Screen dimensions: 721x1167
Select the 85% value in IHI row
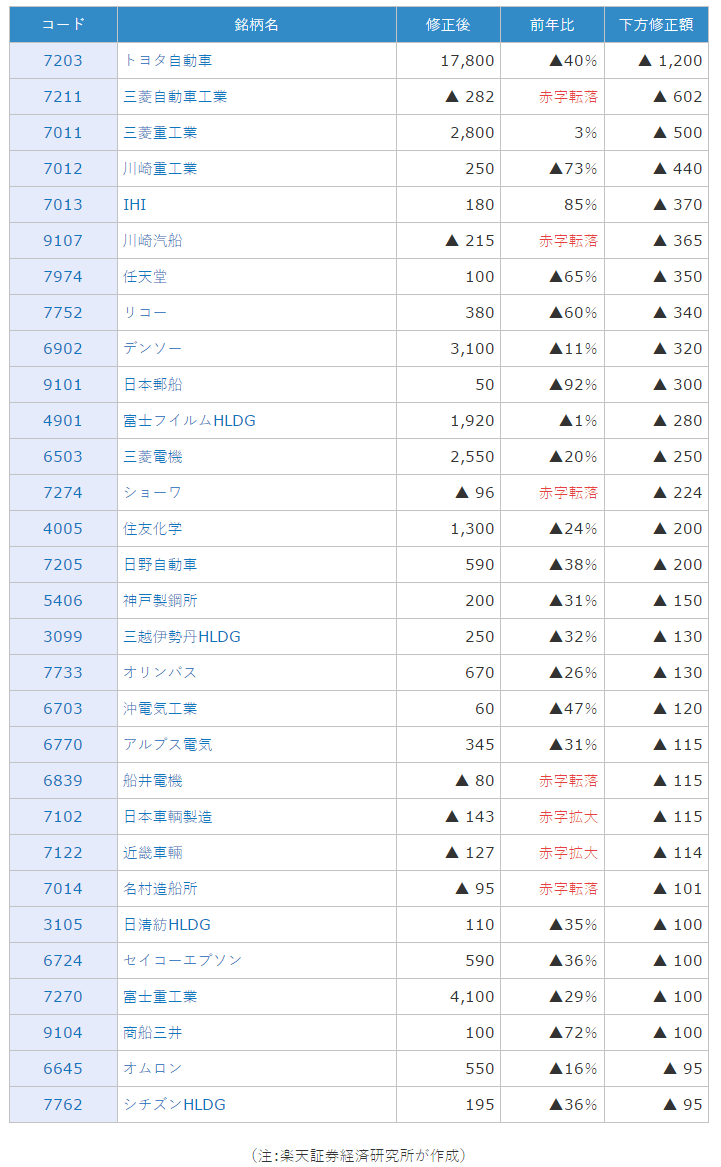580,205
